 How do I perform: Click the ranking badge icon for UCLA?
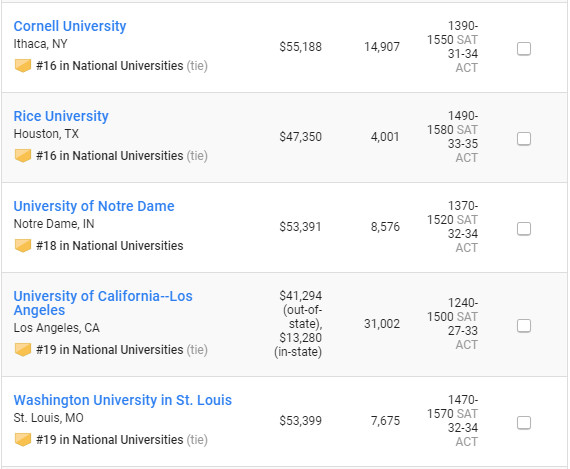(x=23, y=350)
